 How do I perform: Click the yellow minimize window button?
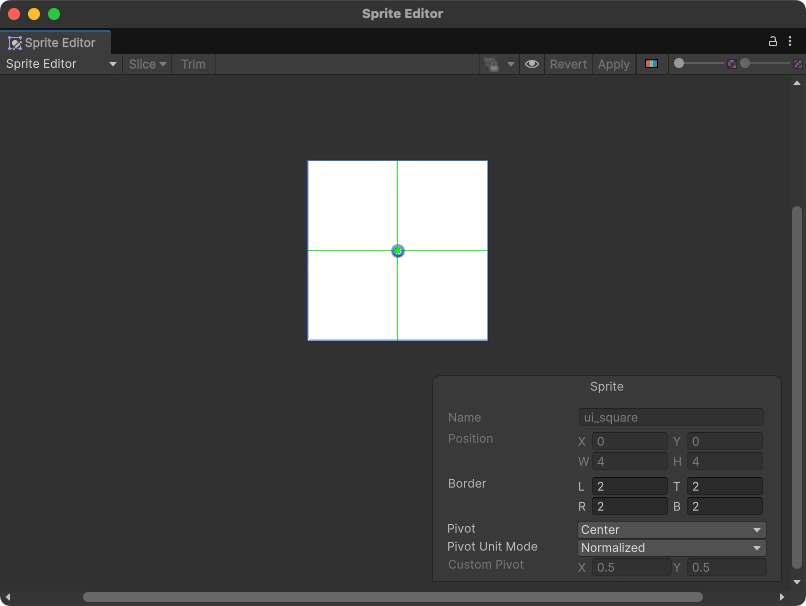[x=34, y=14]
